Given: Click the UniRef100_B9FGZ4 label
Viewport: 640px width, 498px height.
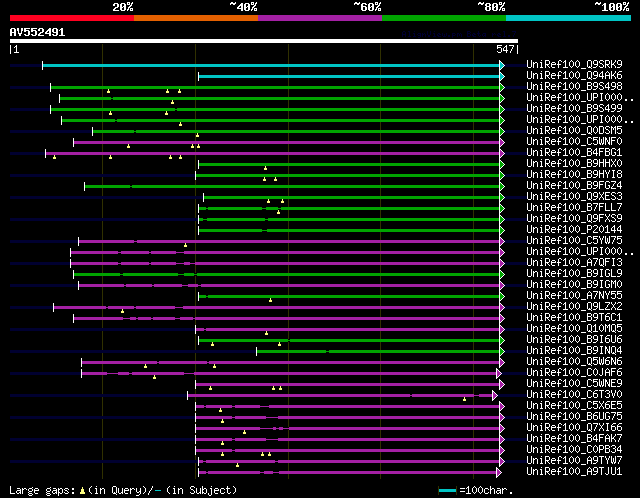Looking at the screenshot, I should pyautogui.click(x=574, y=186).
